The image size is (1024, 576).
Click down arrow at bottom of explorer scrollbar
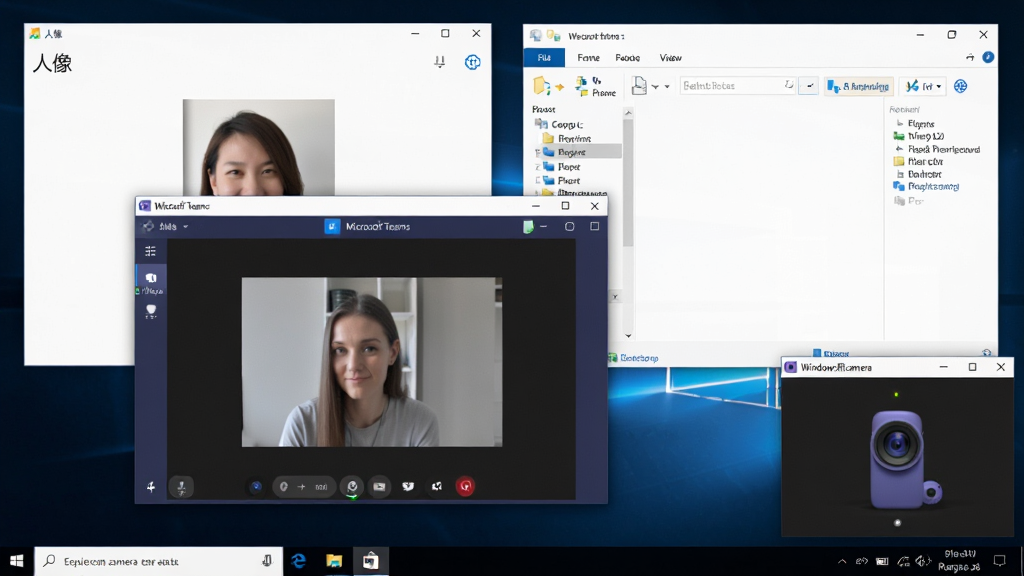pos(628,336)
